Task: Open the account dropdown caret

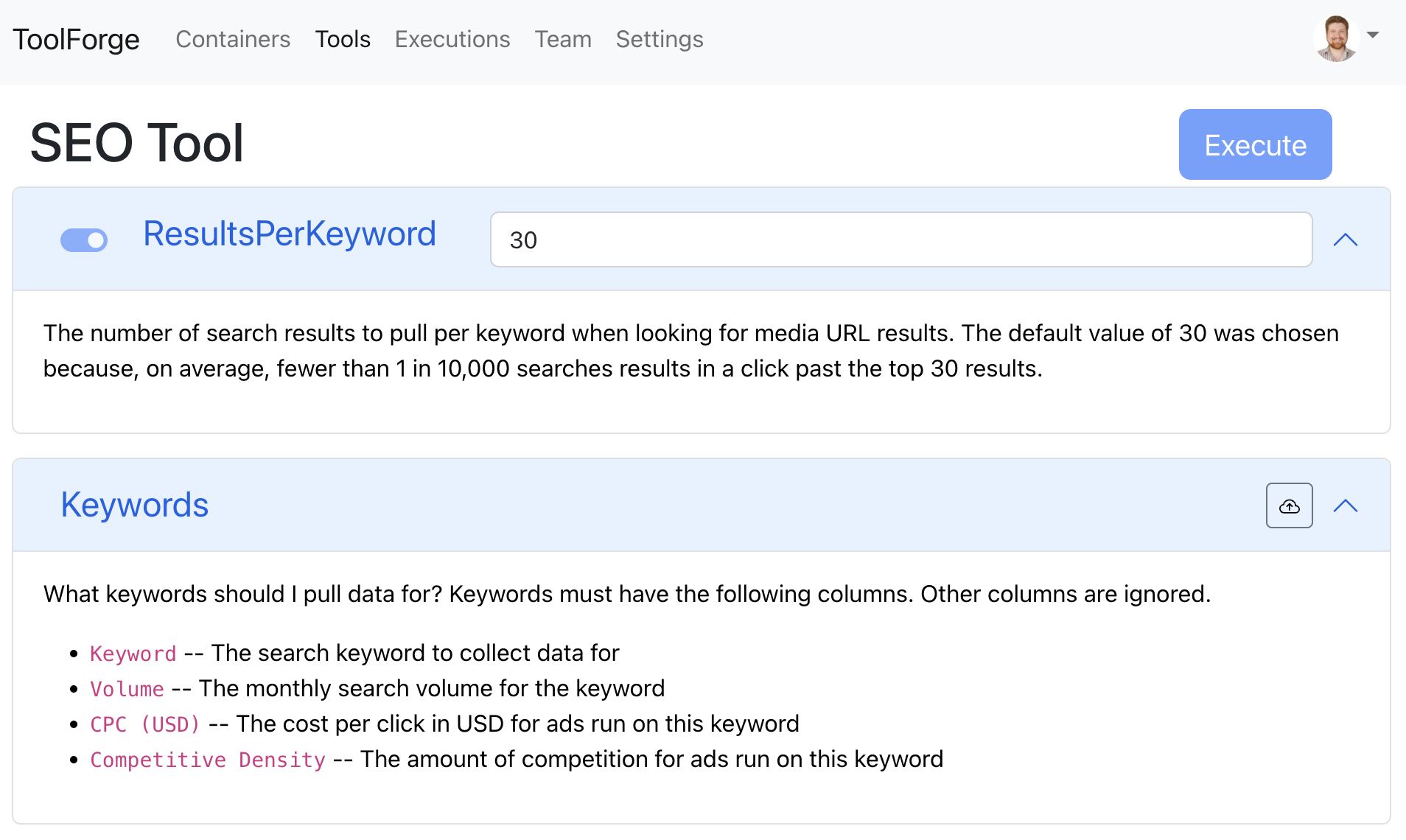Action: click(1373, 35)
